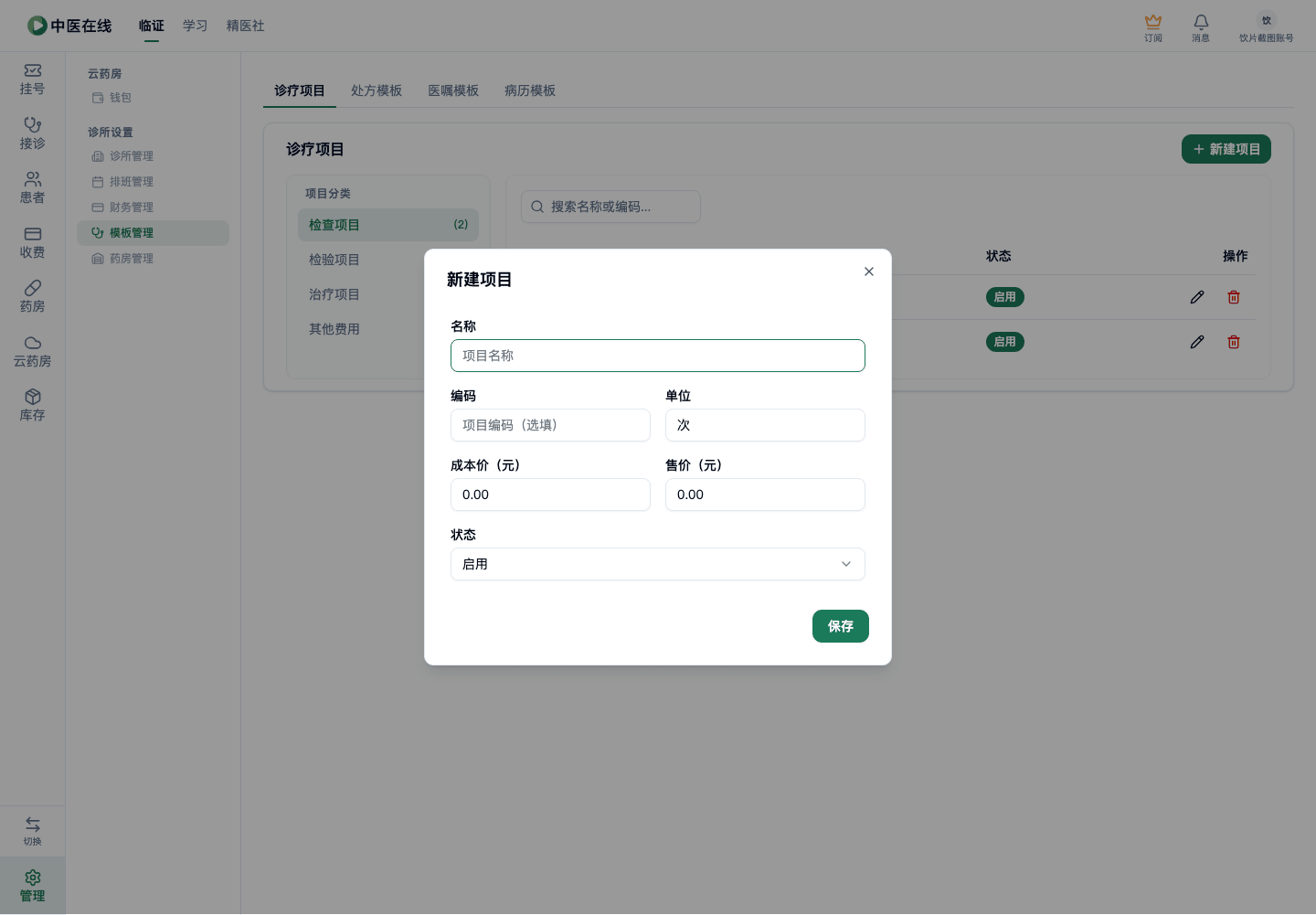Open 钱包 wallet in sidebar
Image resolution: width=1316 pixels, height=915 pixels.
click(153, 98)
